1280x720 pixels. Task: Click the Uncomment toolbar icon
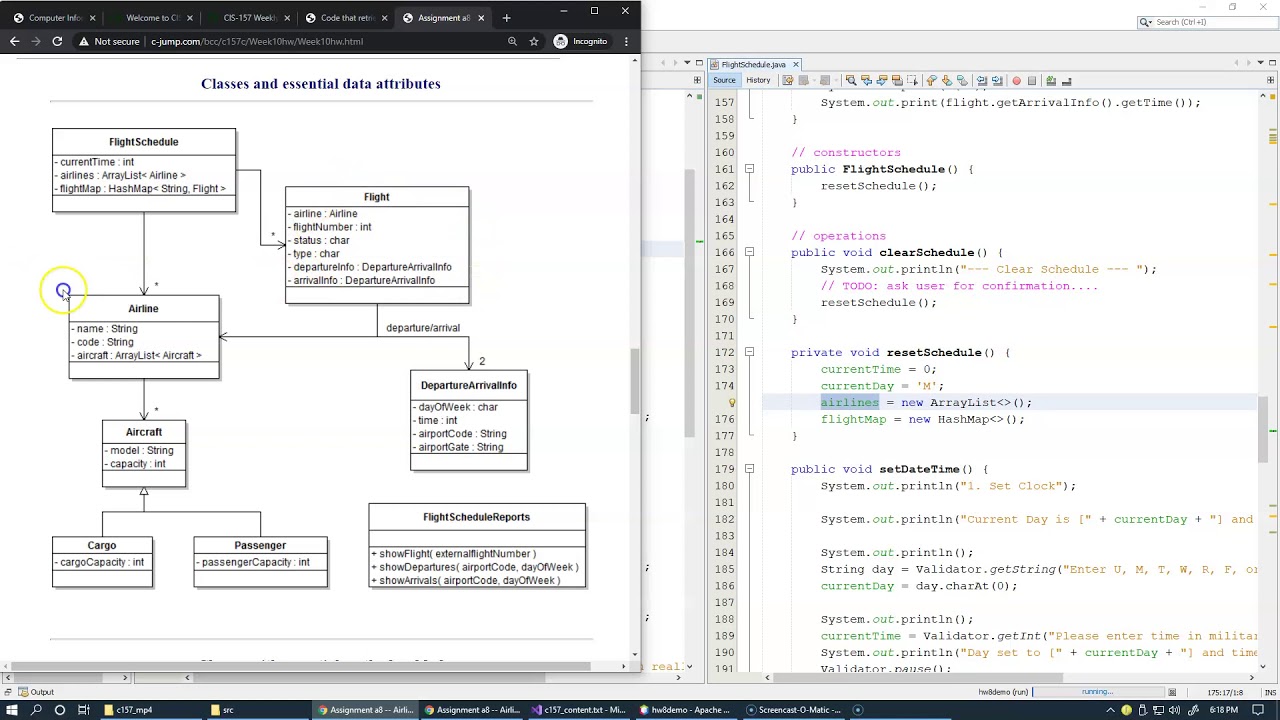[x=1066, y=80]
